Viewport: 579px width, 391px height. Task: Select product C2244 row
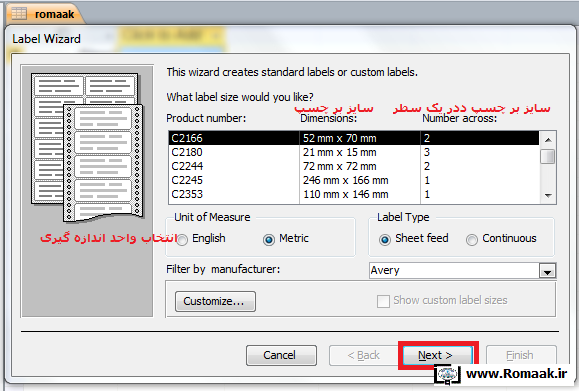(354, 166)
